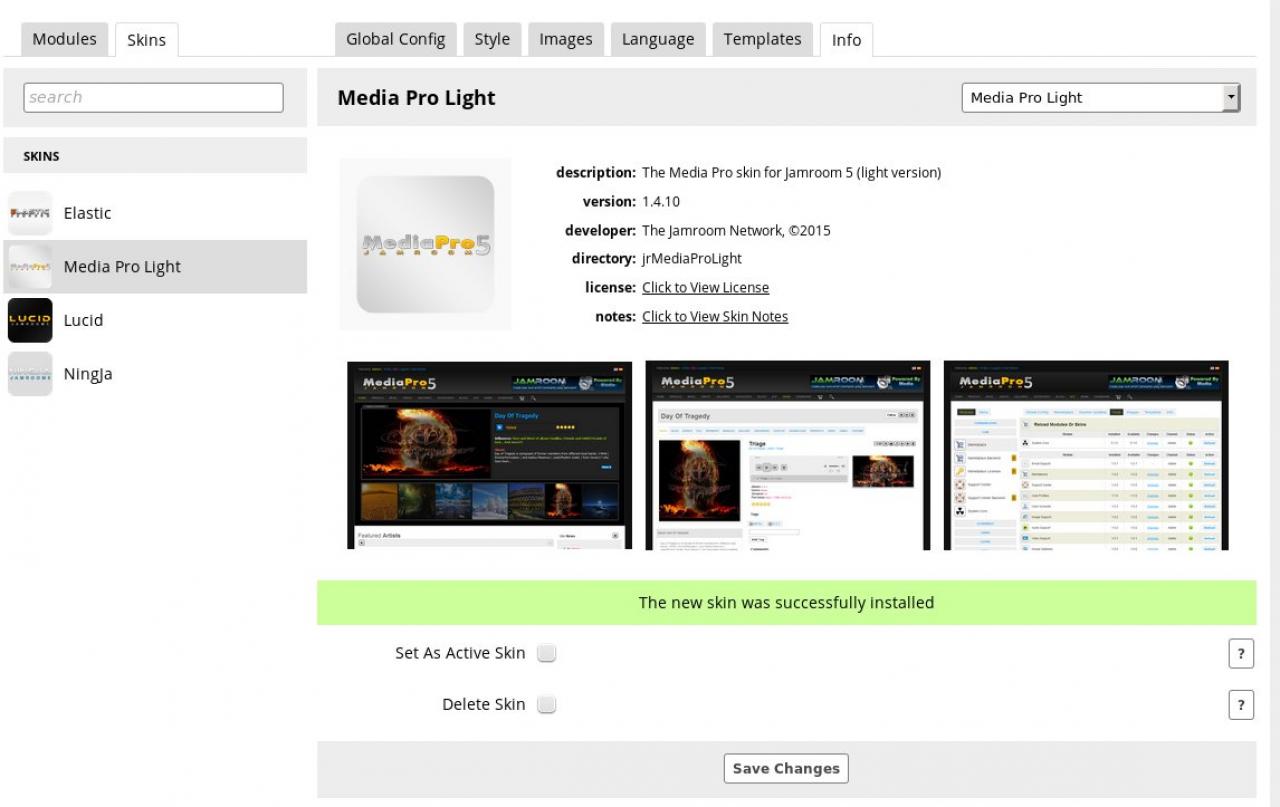Select Media Pro Light in skins list
The image size is (1280, 807).
tap(155, 267)
